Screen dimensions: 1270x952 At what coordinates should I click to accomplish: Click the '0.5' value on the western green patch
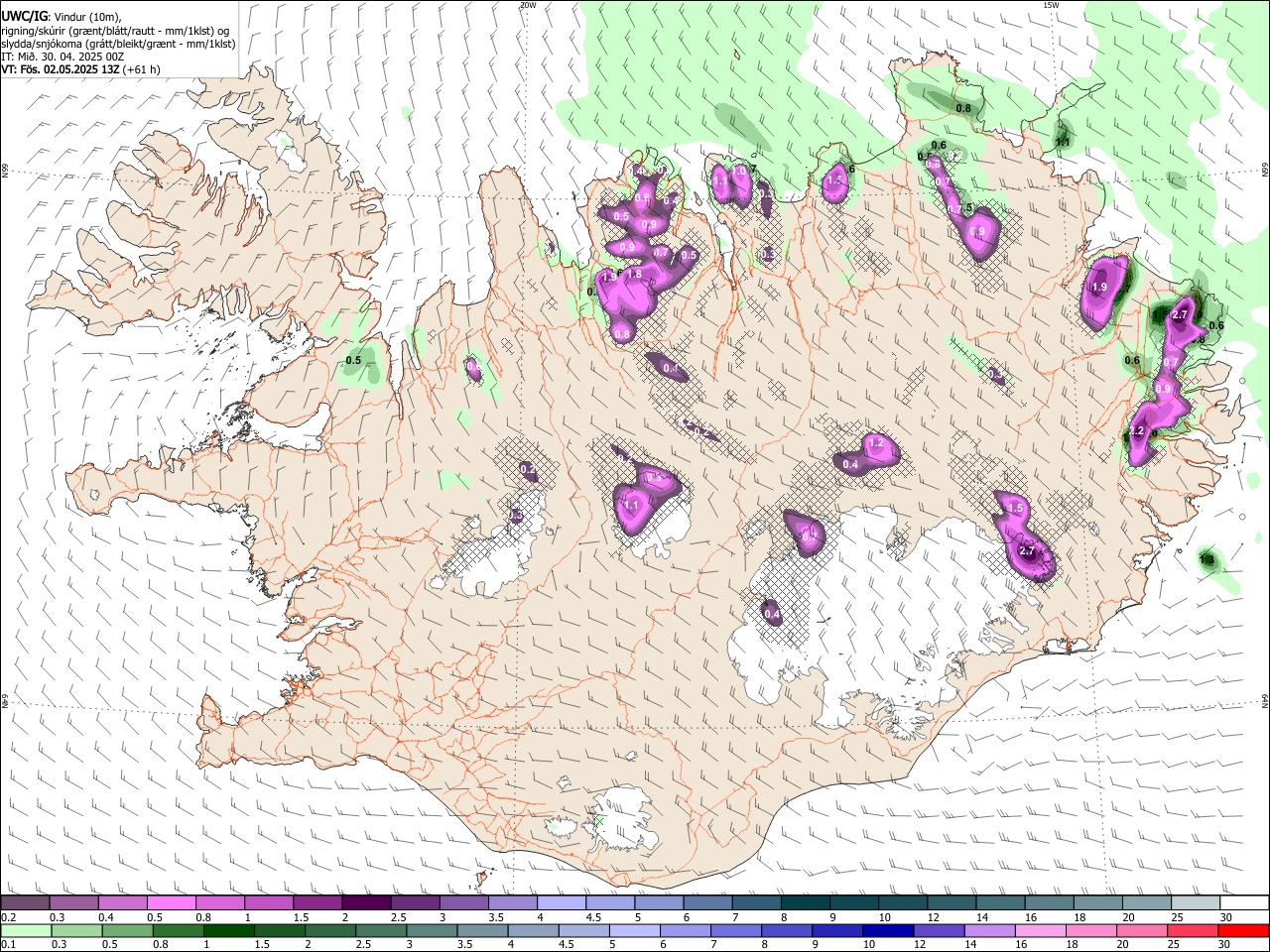[353, 361]
